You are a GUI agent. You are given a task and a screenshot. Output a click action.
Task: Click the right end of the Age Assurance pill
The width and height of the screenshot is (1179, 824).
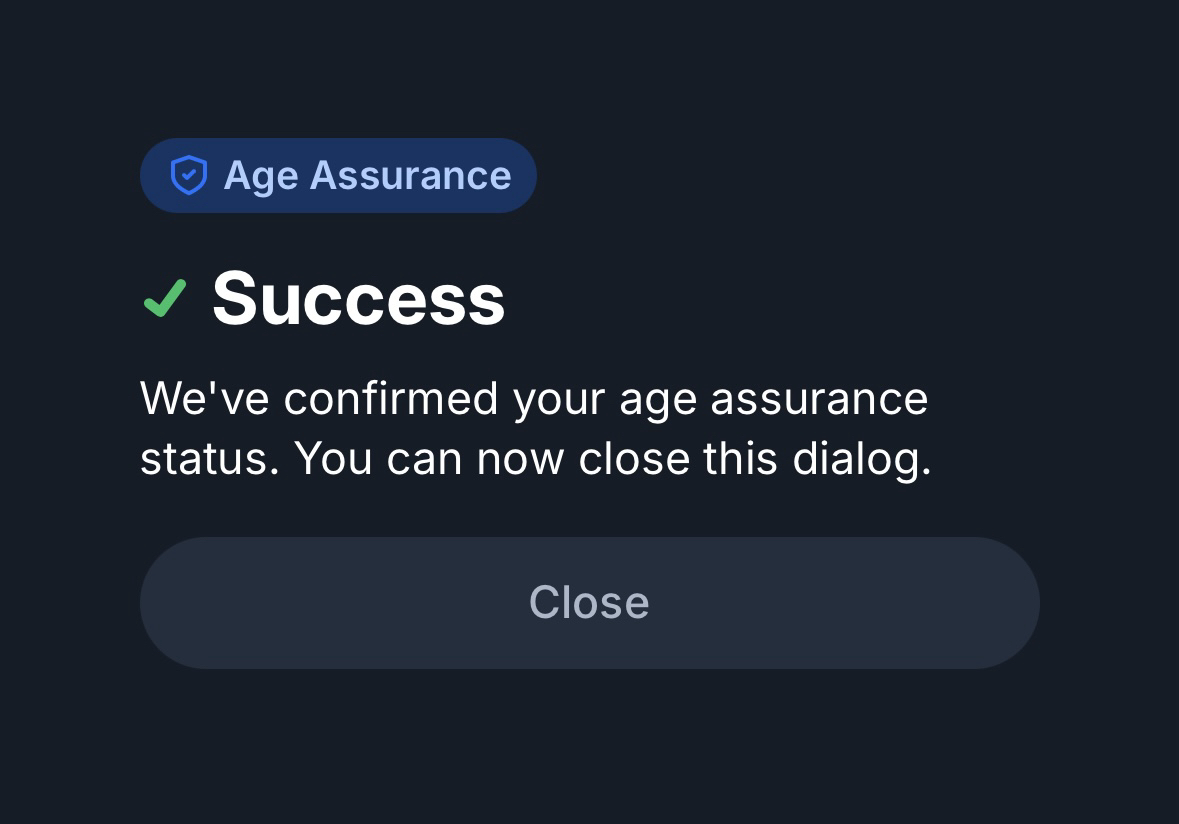click(x=523, y=175)
